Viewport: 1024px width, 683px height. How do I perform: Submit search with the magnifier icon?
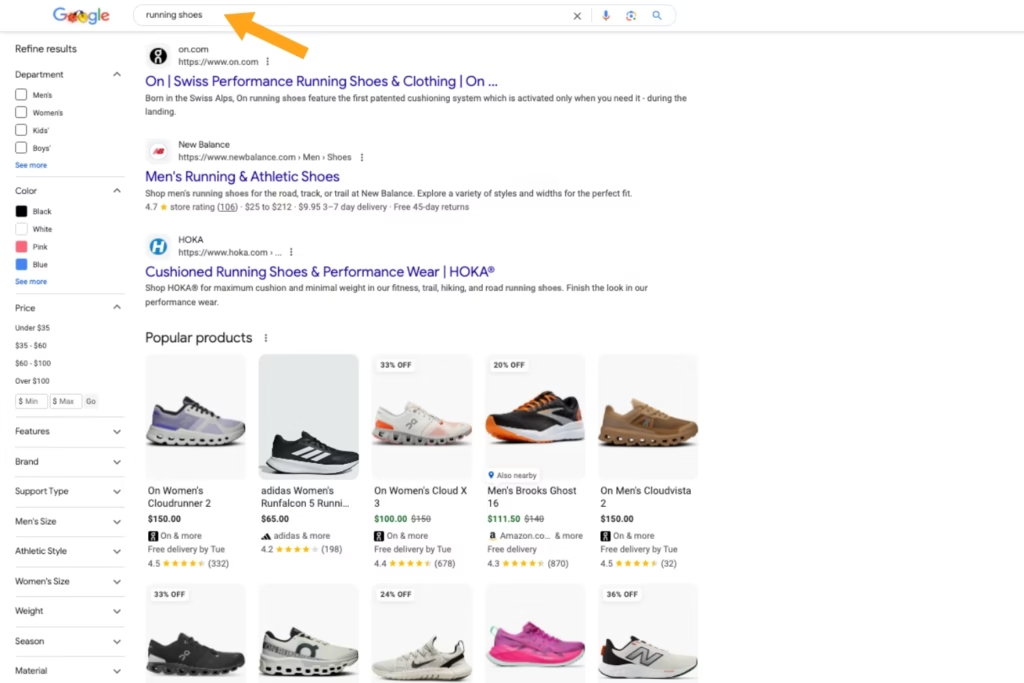click(657, 15)
